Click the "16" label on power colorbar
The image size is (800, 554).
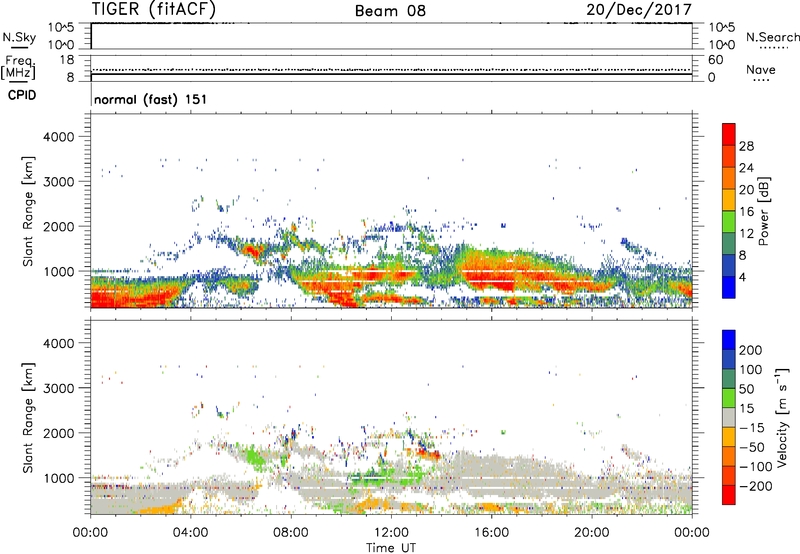pyautogui.click(x=746, y=212)
